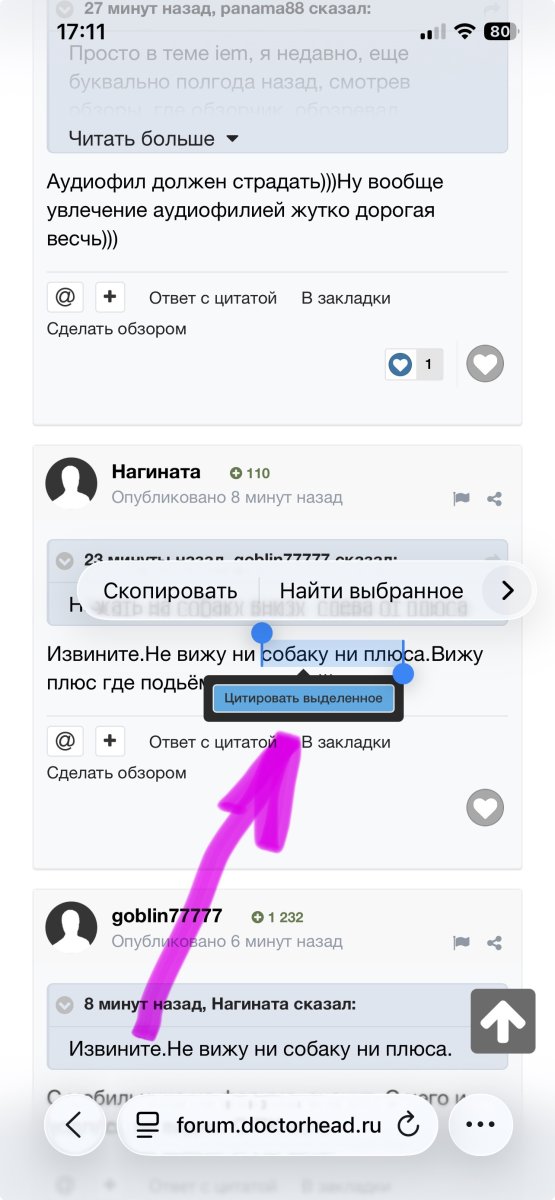The height and width of the screenshot is (1200, 555).
Task: Tap the report flag icon on Нагината's post
Action: (461, 498)
